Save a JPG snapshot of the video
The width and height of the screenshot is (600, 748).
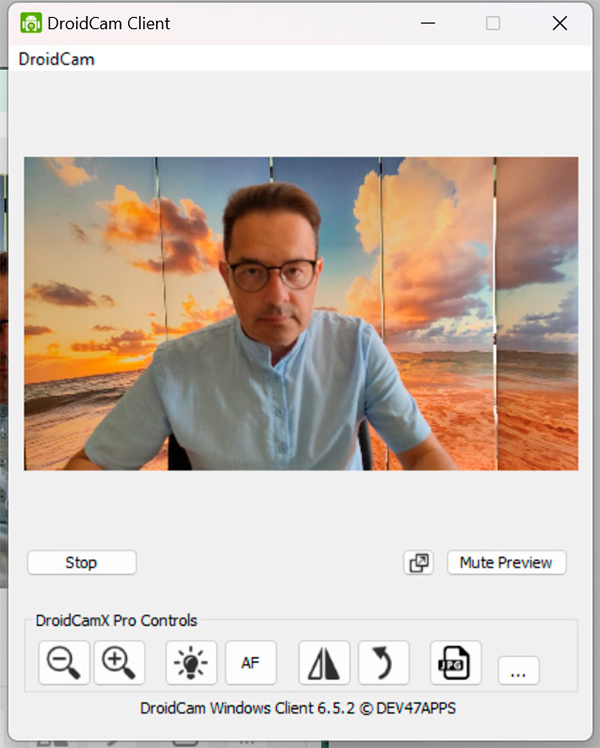click(456, 663)
